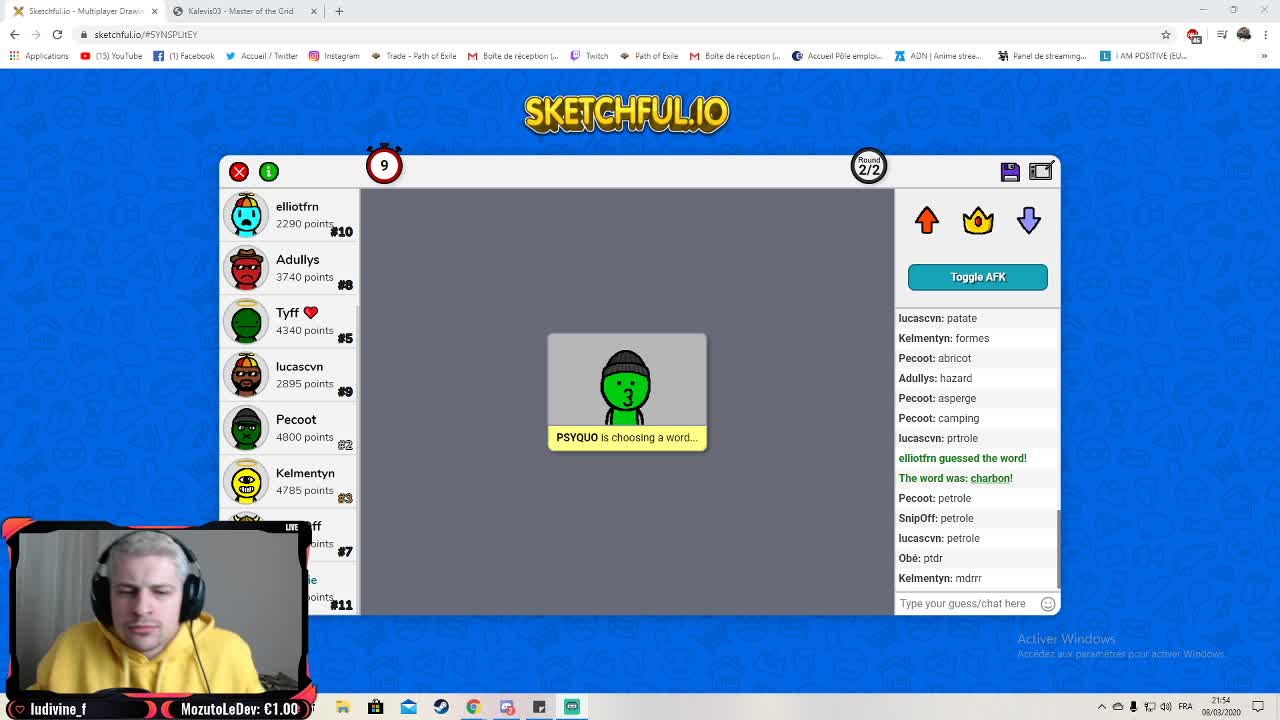Click the Round 2/2 indicator badge
Viewport: 1280px width, 720px height.
click(x=869, y=166)
